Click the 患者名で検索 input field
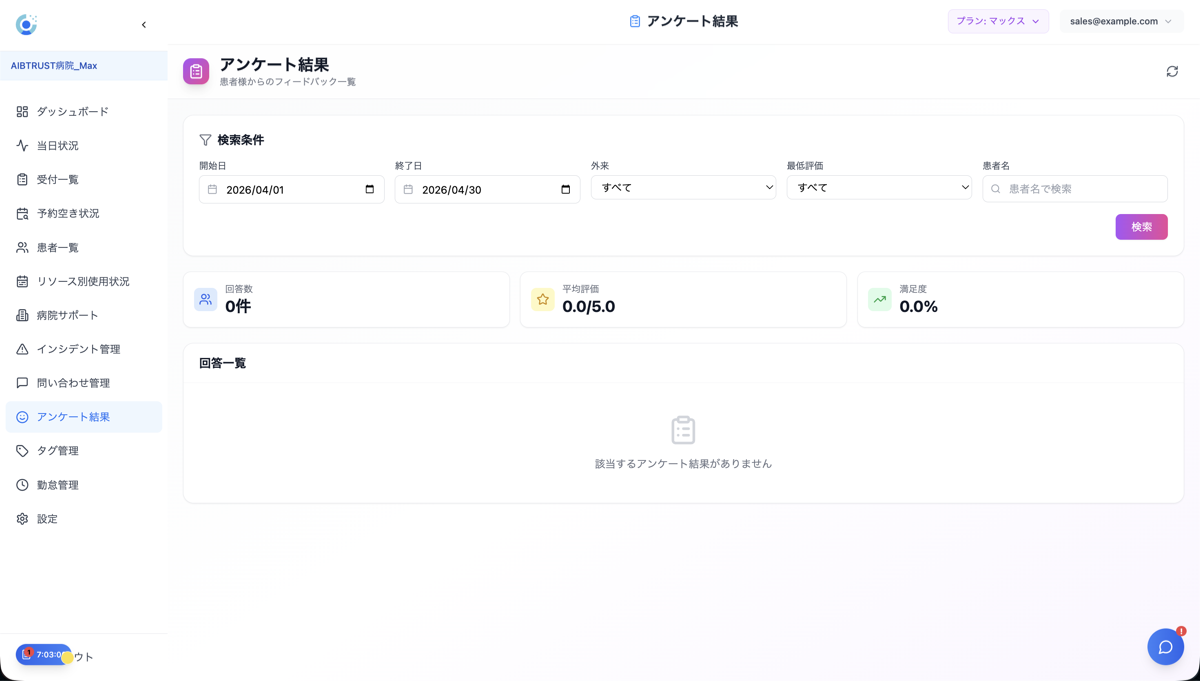 (x=1075, y=188)
